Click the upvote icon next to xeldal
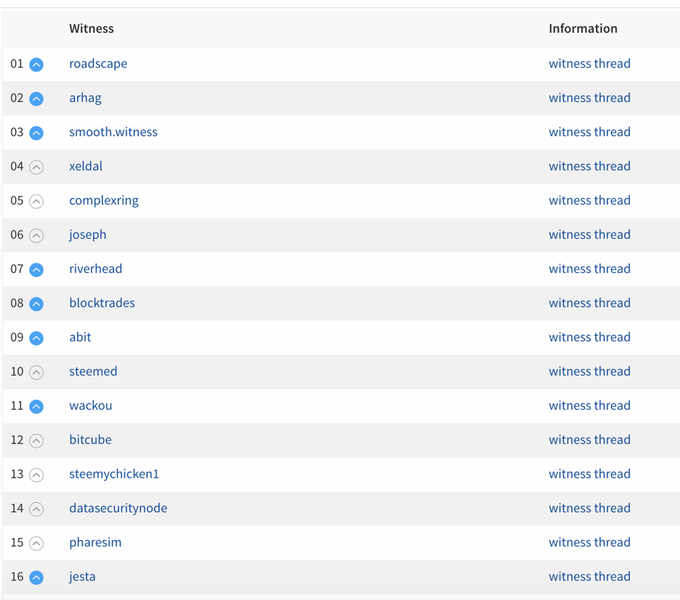The height and width of the screenshot is (600, 680). click(36, 167)
